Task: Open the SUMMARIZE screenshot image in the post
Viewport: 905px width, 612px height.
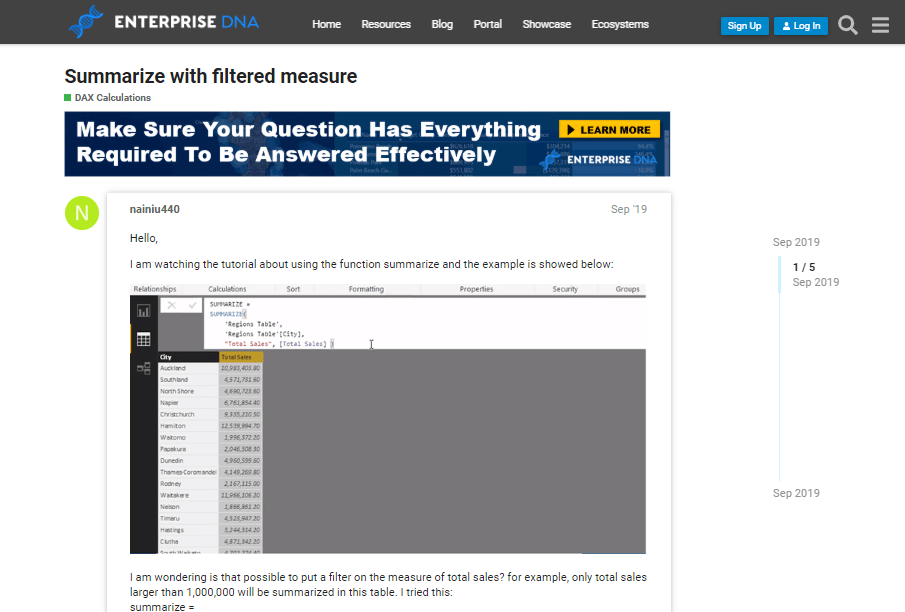Action: (388, 419)
